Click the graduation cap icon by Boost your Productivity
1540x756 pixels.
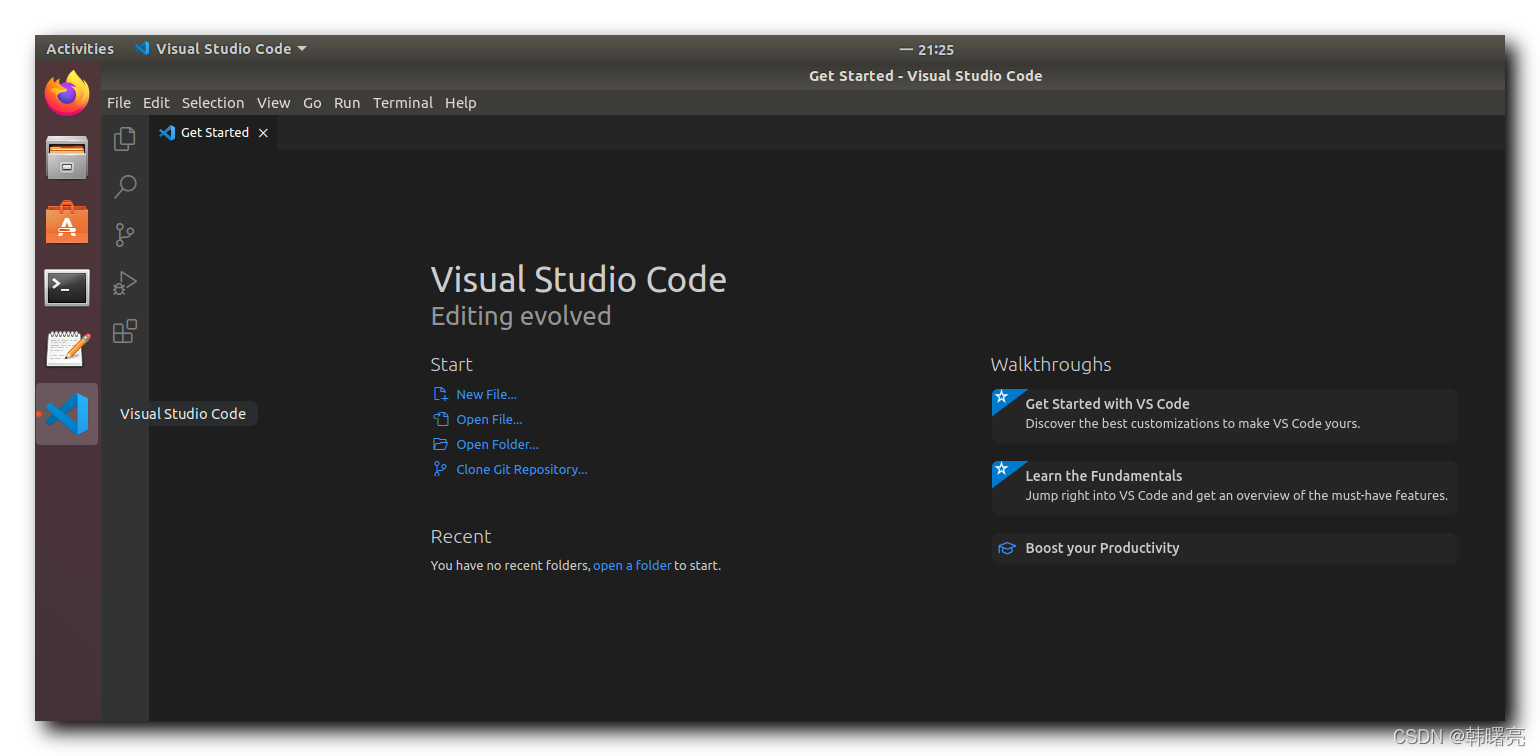(x=1007, y=548)
